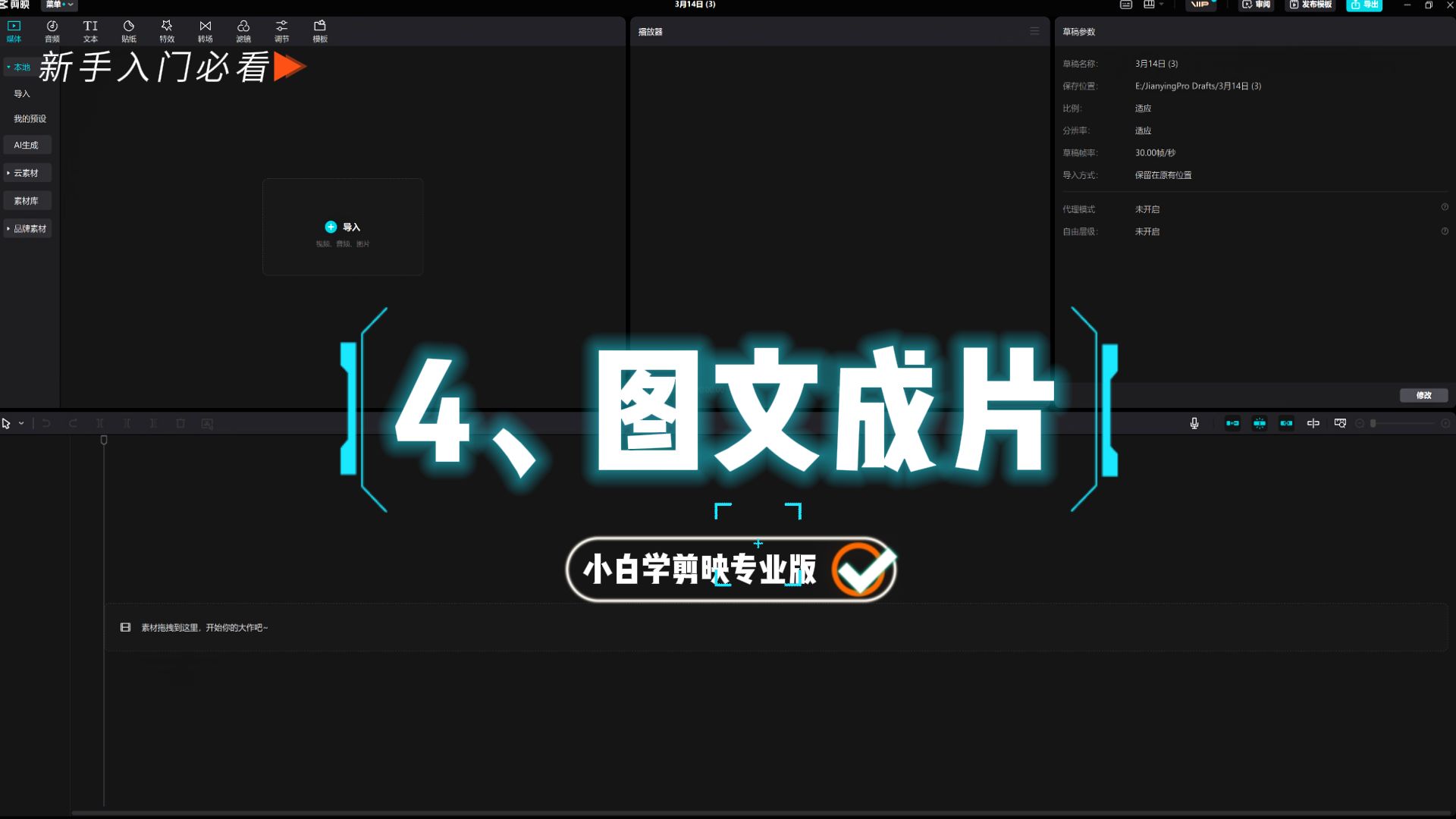The image size is (1456, 819).
Task: Click the 发布模板 button
Action: 1311,5
